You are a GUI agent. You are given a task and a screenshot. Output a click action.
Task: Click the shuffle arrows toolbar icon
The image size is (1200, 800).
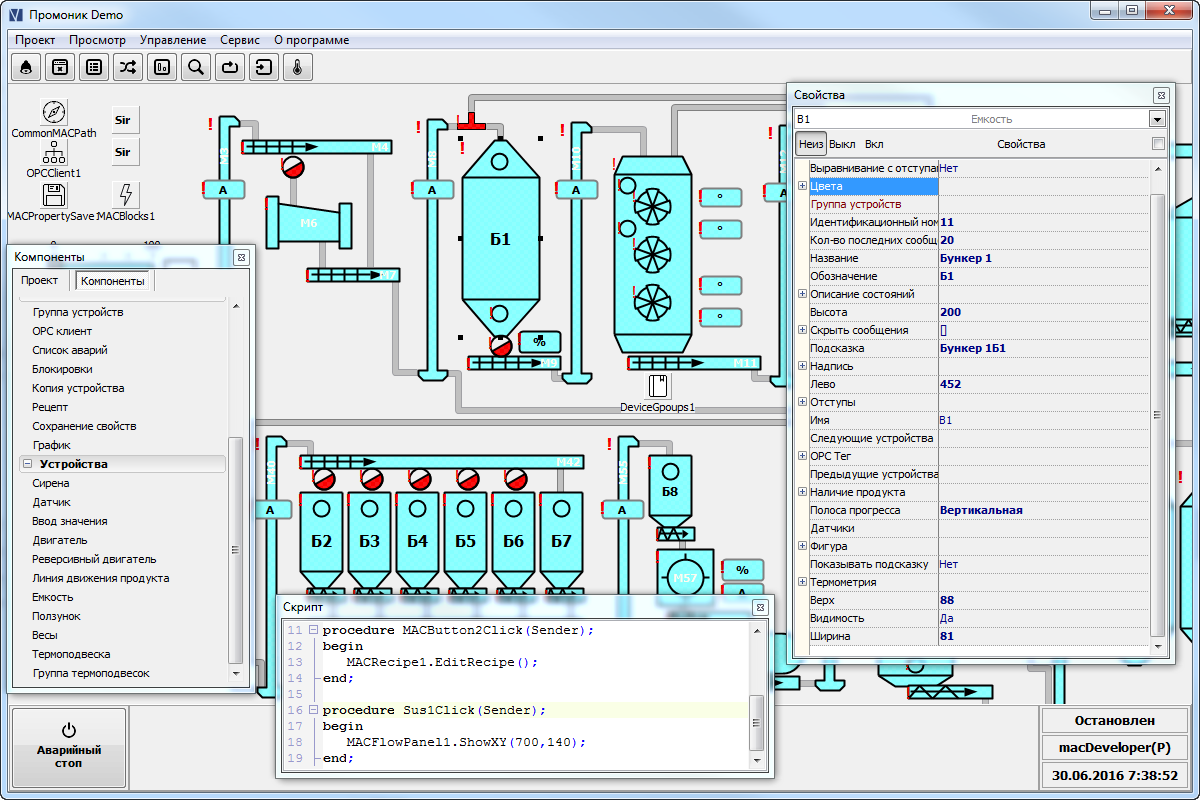click(128, 67)
